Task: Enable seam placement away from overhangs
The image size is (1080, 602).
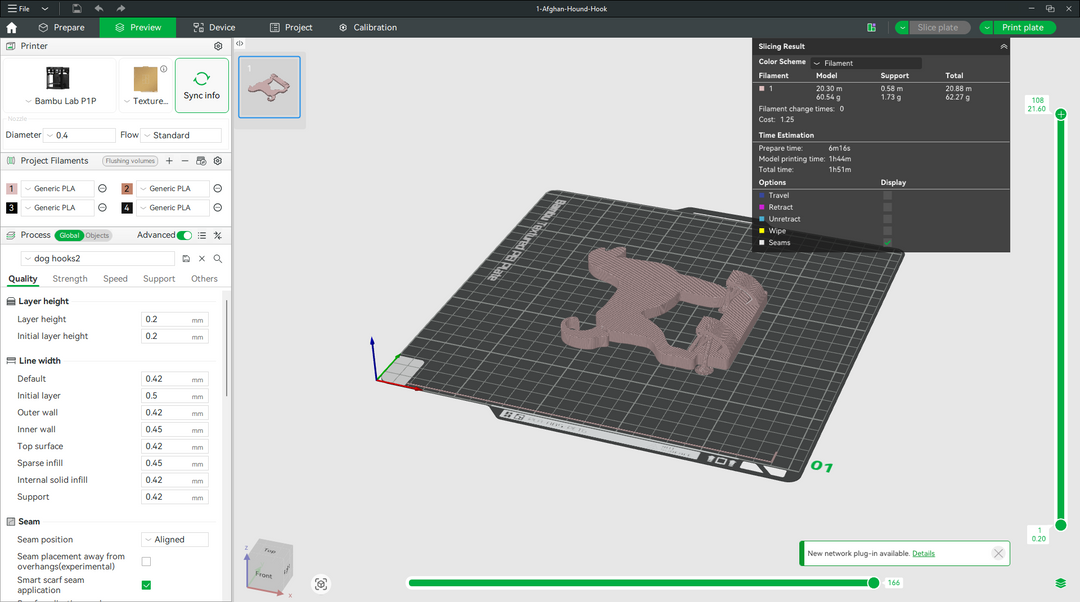Action: click(x=146, y=561)
